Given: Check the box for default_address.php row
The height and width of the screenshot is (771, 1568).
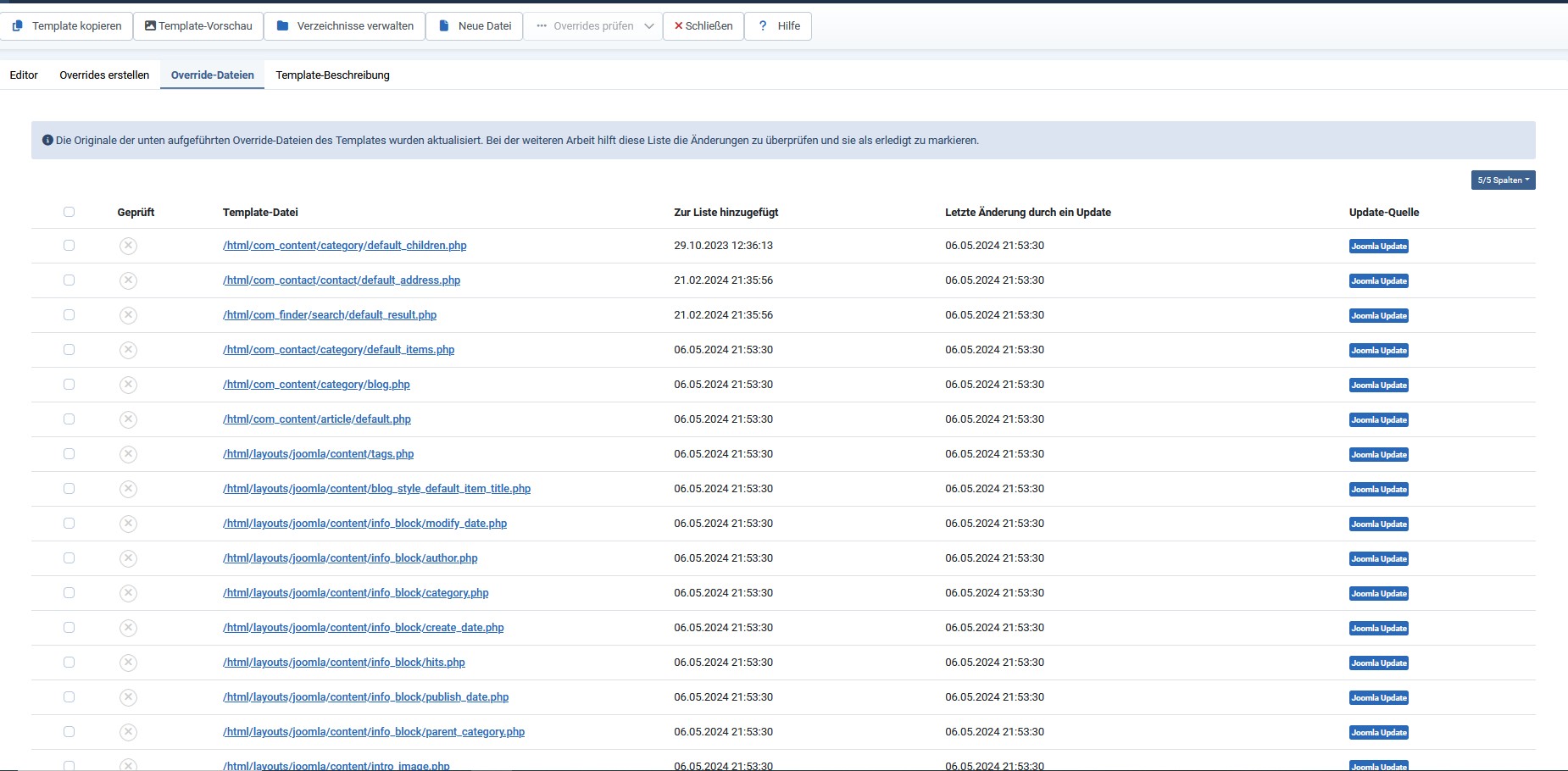Looking at the screenshot, I should 69,280.
